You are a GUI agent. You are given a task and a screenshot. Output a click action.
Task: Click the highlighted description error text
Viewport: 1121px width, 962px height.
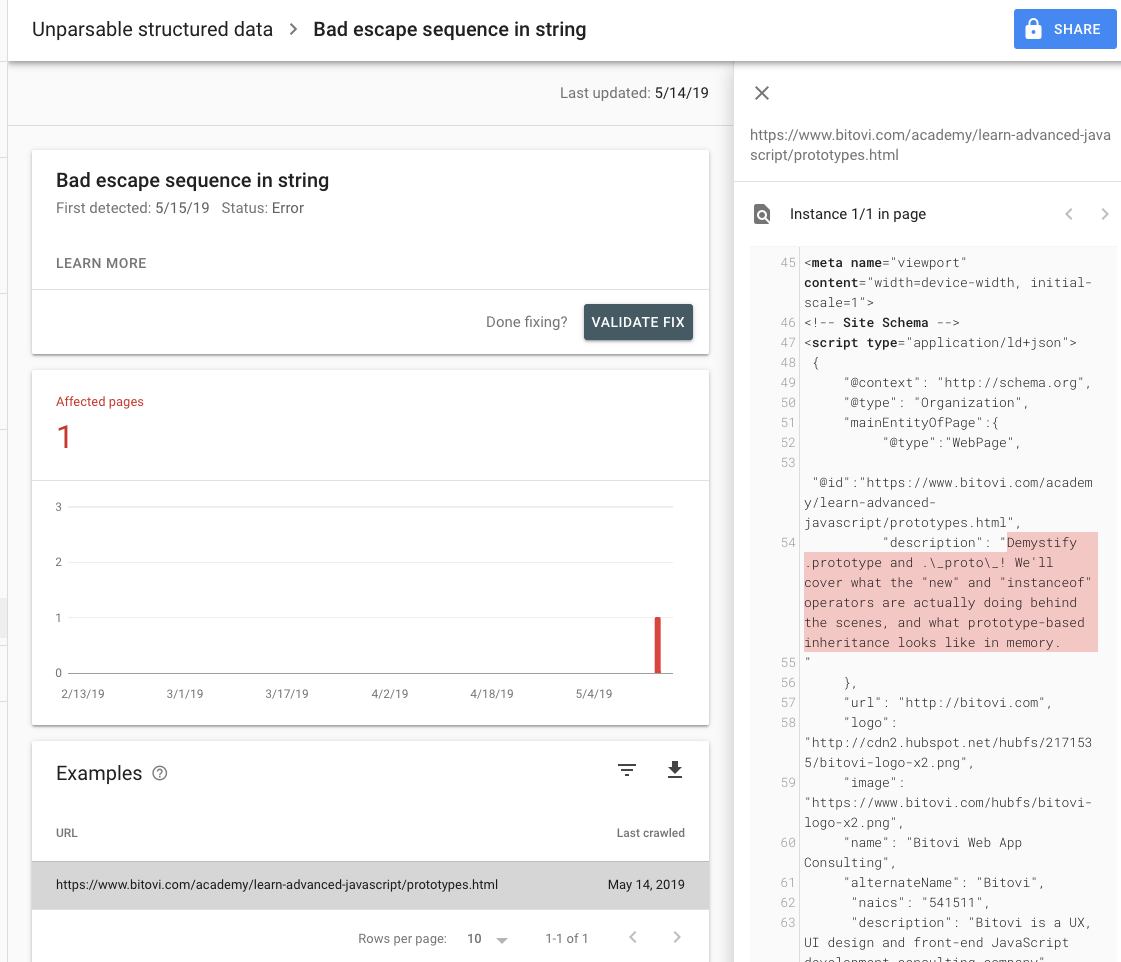pyautogui.click(x=950, y=592)
